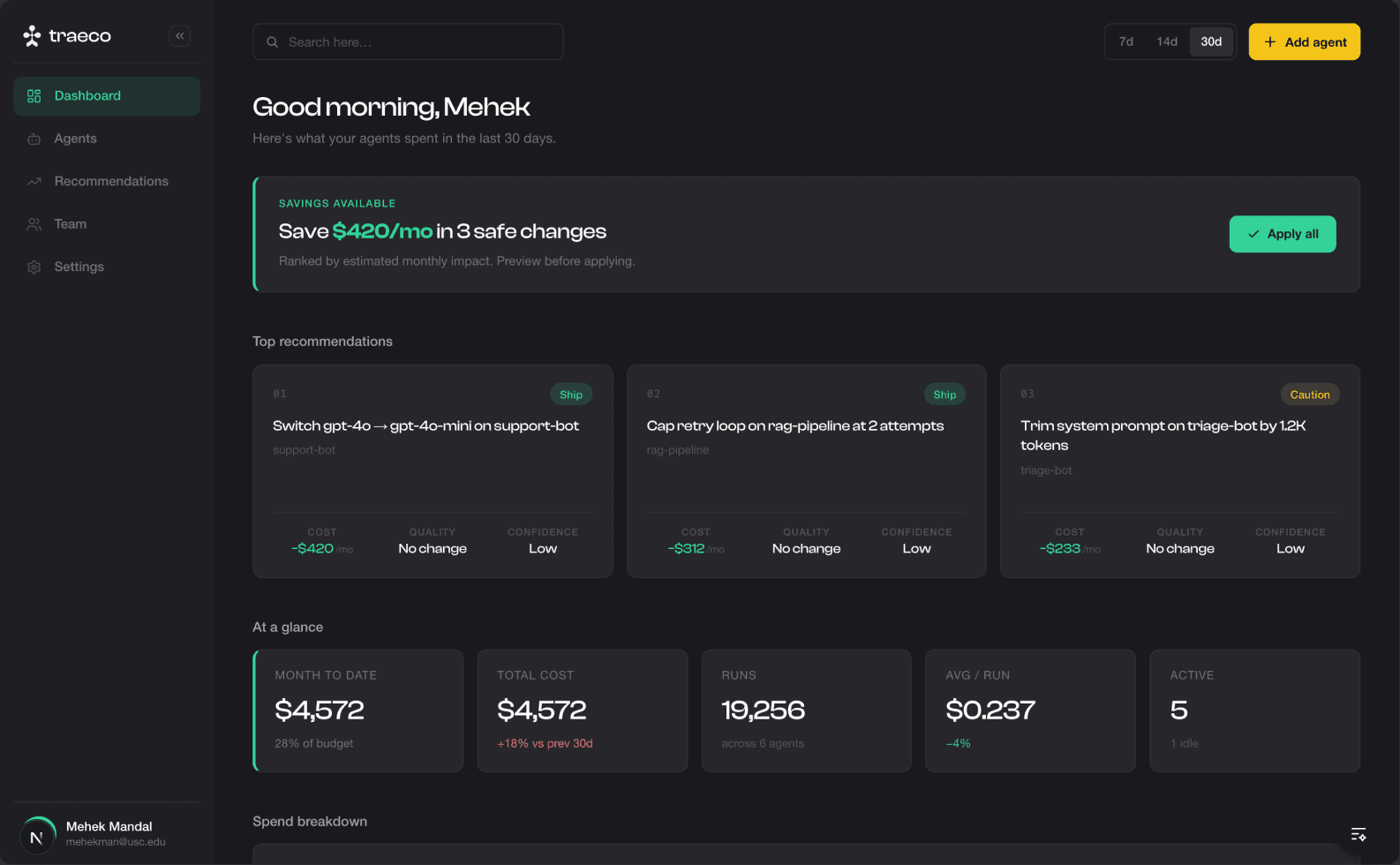Click the -$312 /mo cost value
Viewport: 1400px width, 865px height.
tap(696, 549)
